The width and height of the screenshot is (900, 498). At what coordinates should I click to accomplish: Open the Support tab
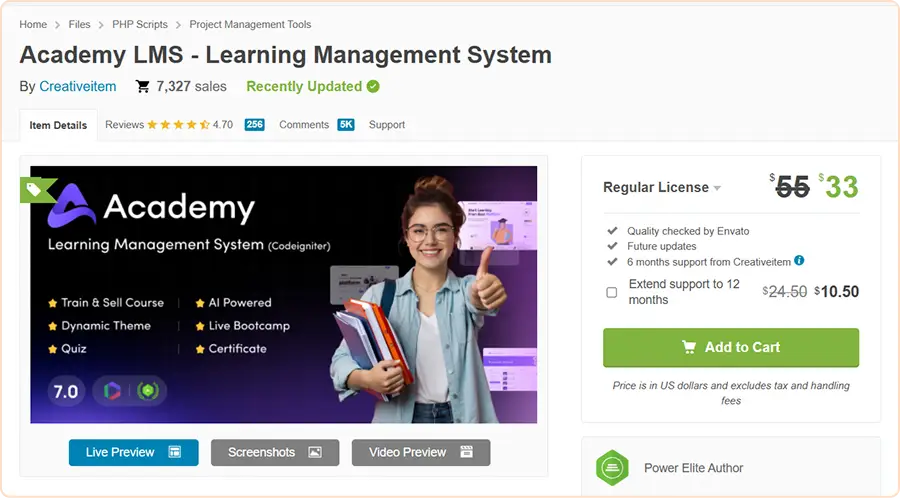[387, 124]
